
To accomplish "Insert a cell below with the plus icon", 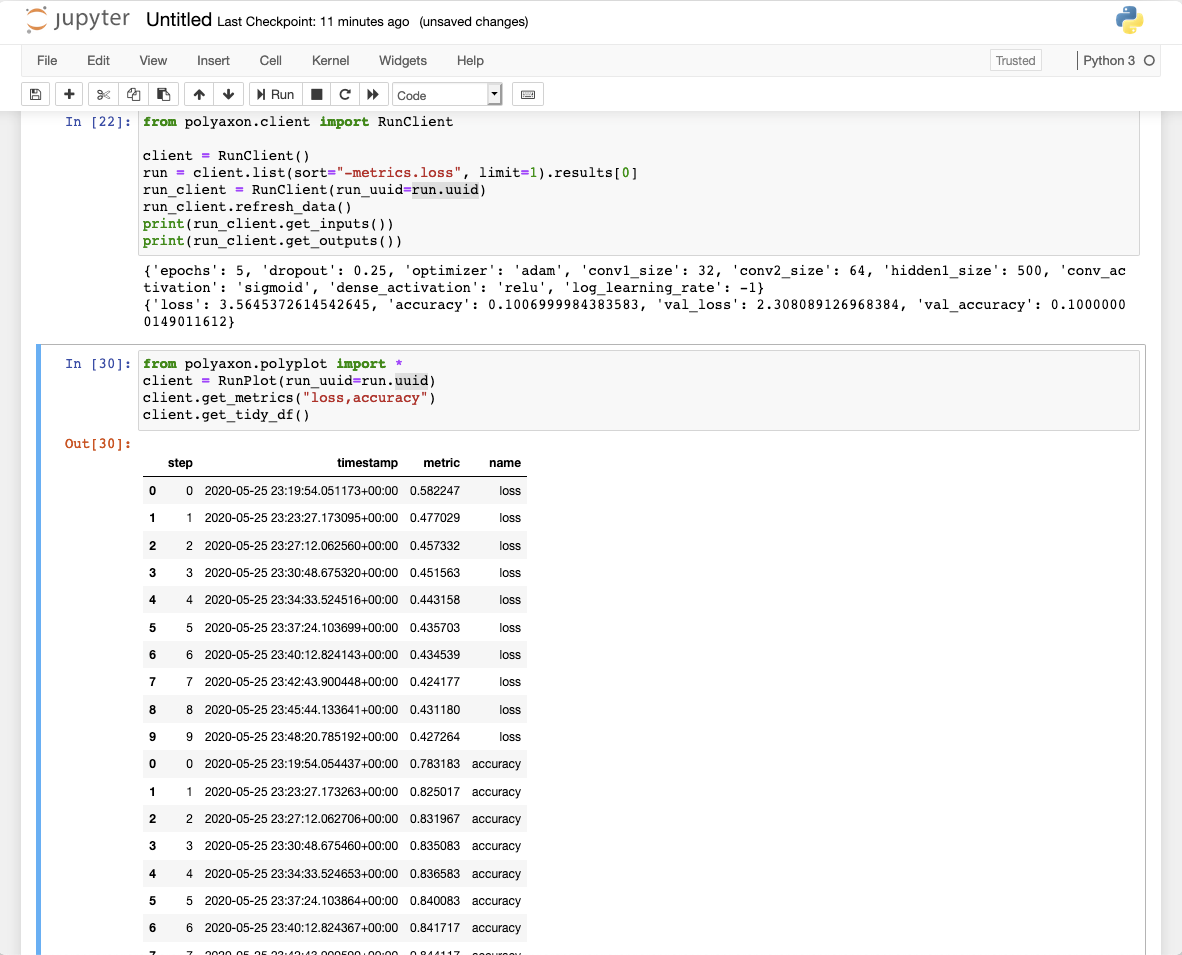I will [x=69, y=94].
